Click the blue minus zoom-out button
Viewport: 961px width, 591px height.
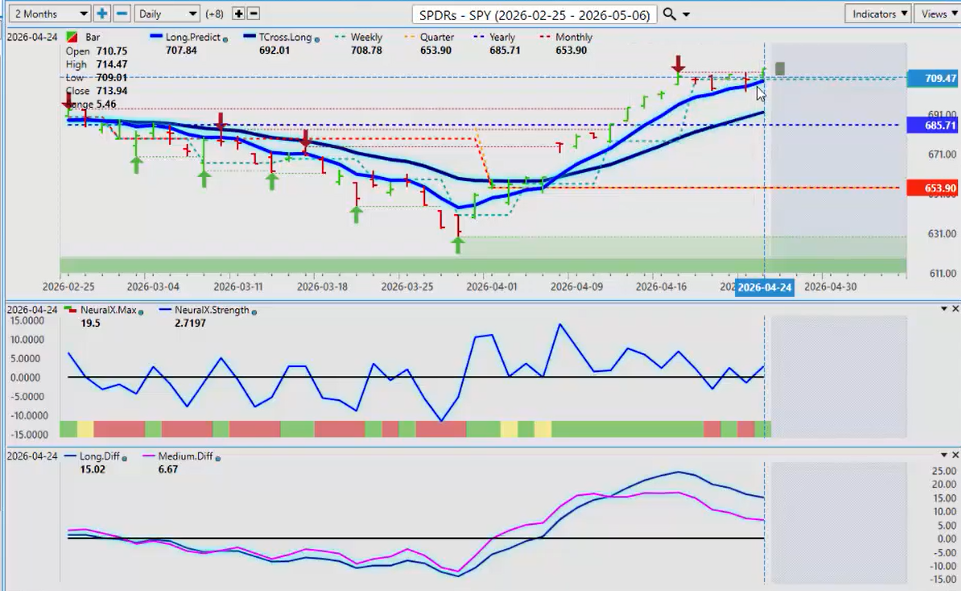tap(121, 14)
